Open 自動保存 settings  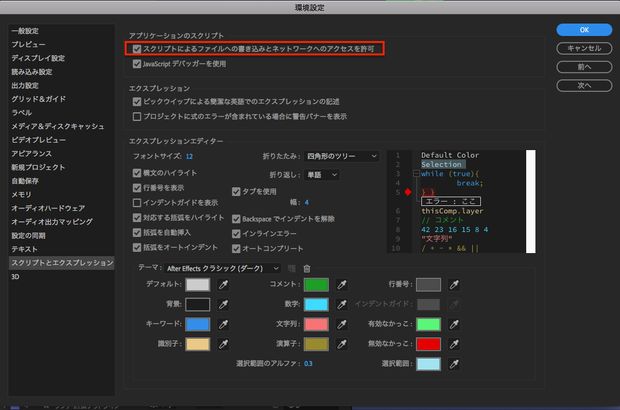click(x=25, y=181)
